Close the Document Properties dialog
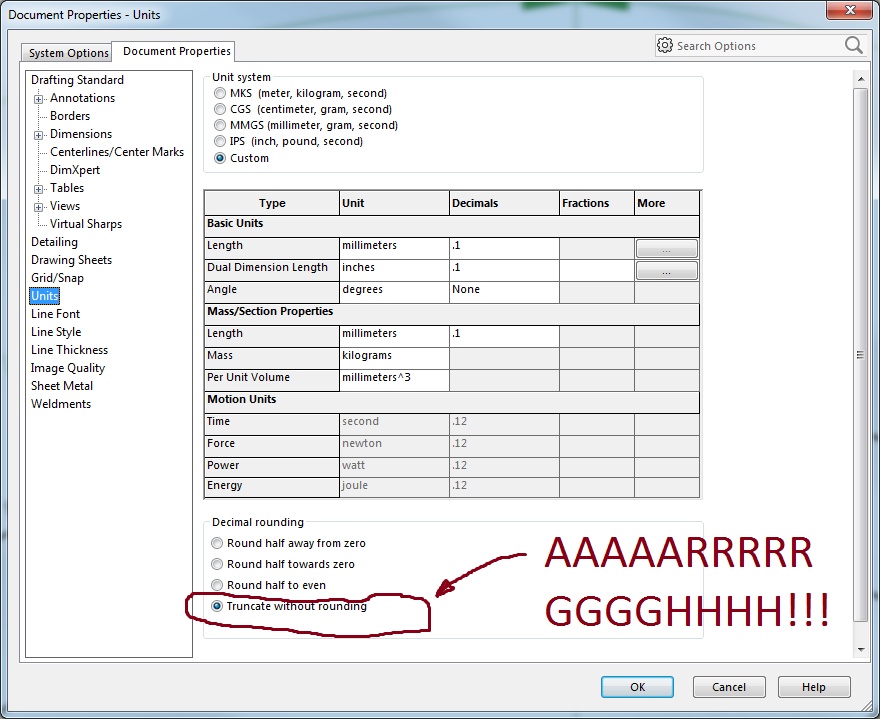 pyautogui.click(x=849, y=10)
